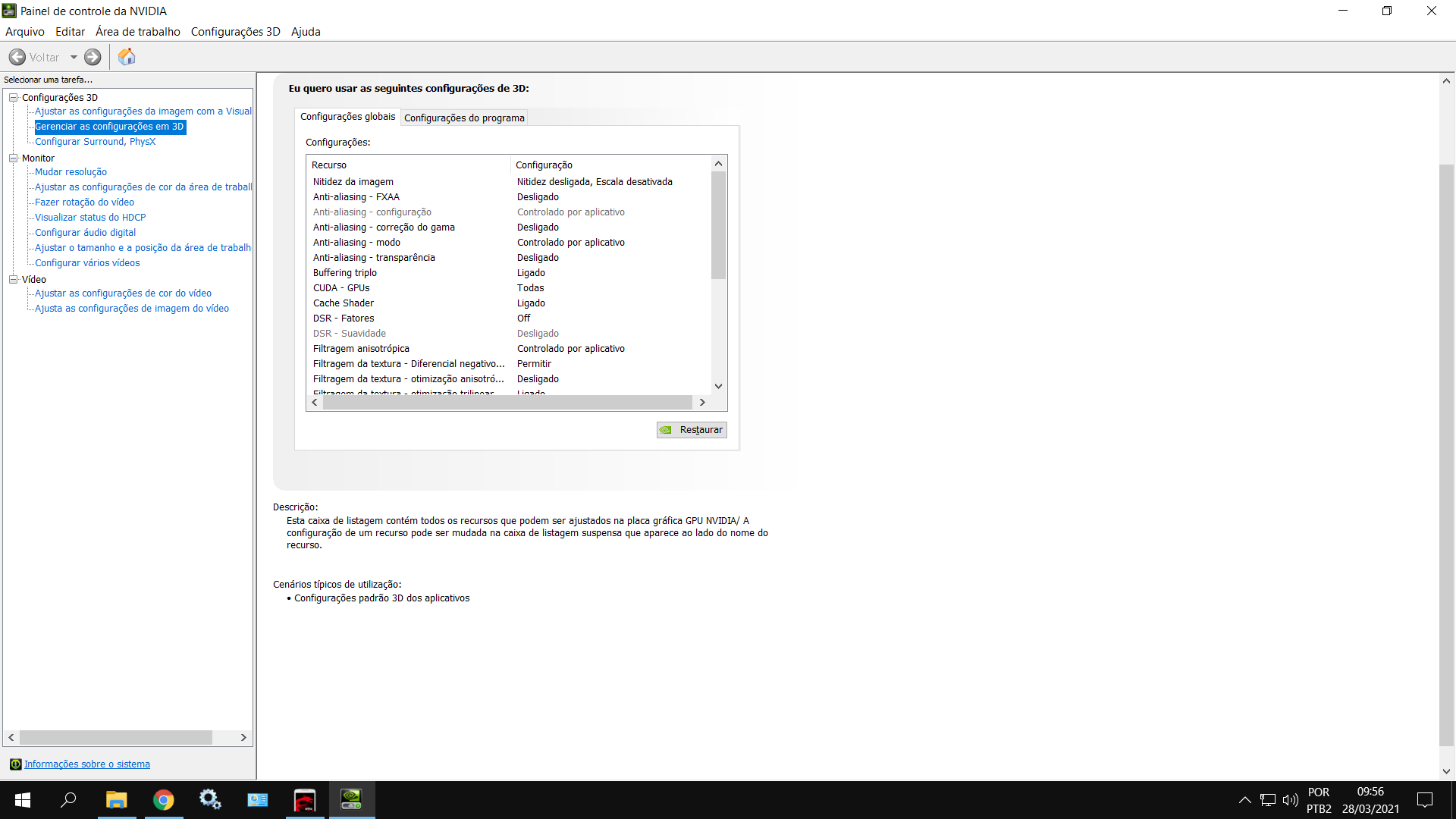Click the Recurso column header

pos(409,165)
